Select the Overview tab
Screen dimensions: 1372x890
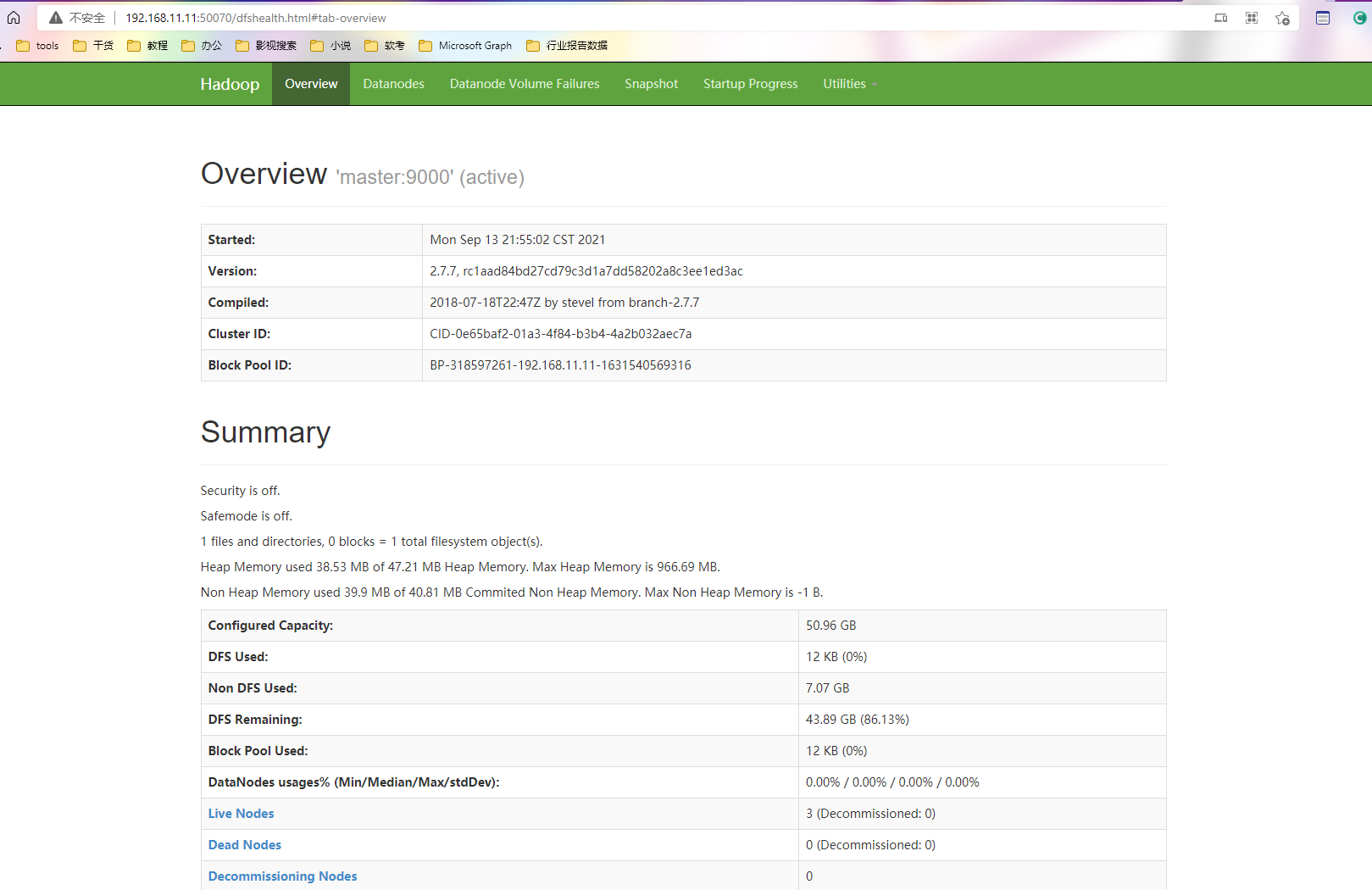pyautogui.click(x=311, y=84)
